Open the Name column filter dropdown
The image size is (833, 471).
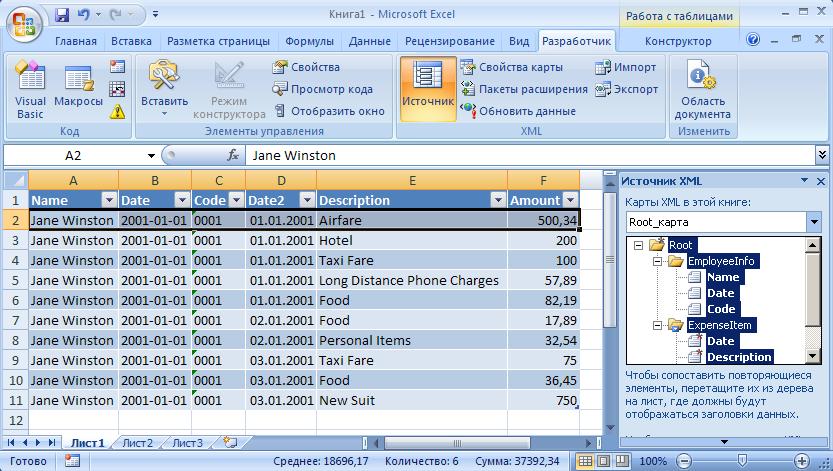pos(109,200)
